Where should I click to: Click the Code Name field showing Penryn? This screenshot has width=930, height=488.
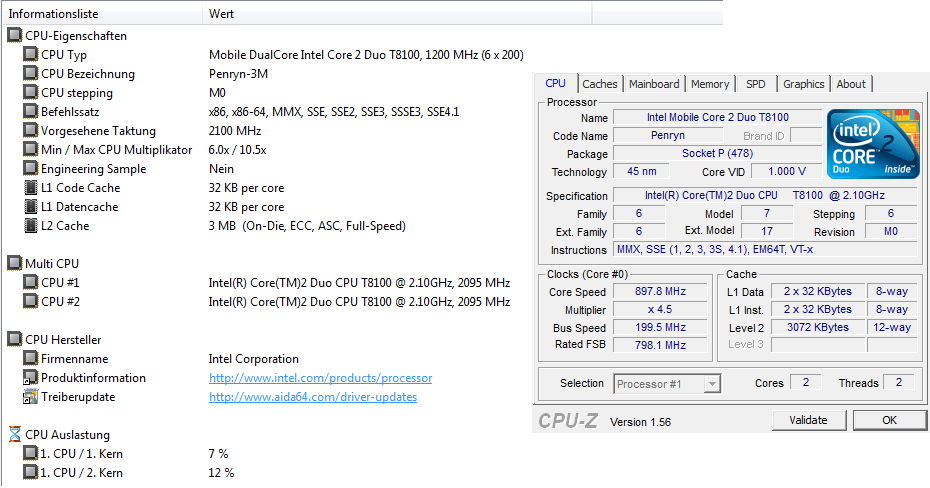click(x=668, y=135)
